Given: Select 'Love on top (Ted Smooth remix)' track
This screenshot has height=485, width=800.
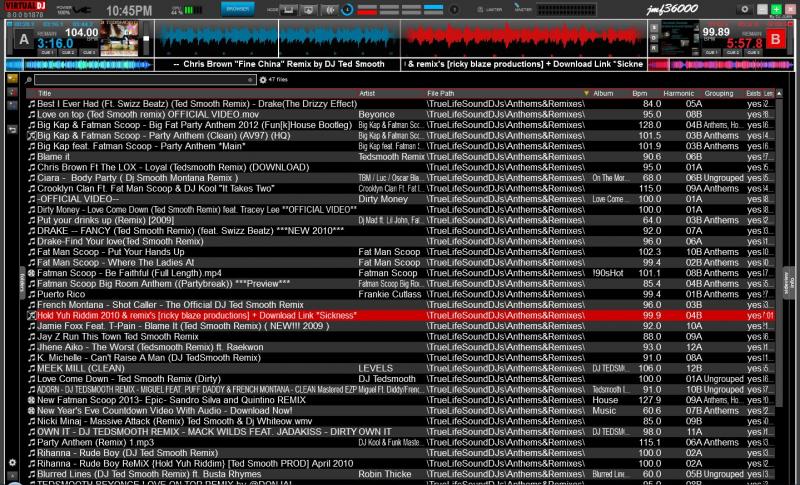Looking at the screenshot, I should pyautogui.click(x=401, y=114).
